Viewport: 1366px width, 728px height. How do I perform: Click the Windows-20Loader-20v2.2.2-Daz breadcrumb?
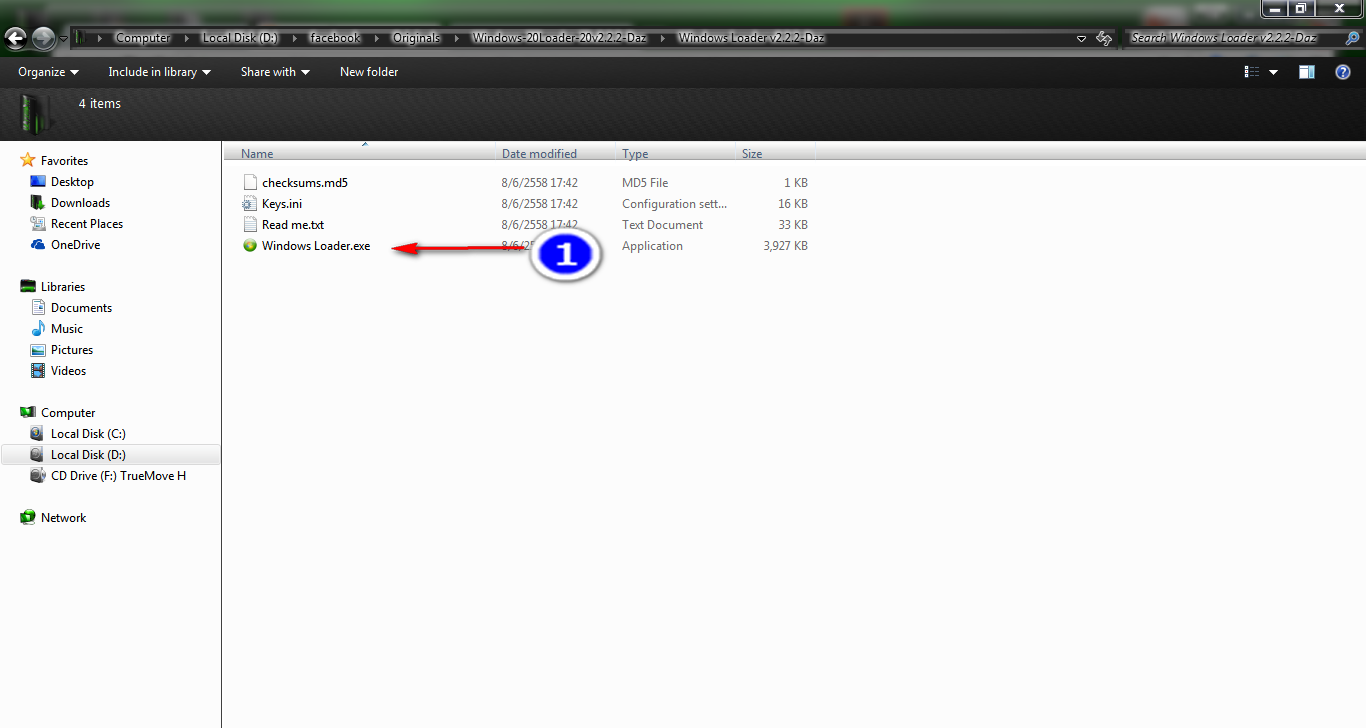click(559, 38)
